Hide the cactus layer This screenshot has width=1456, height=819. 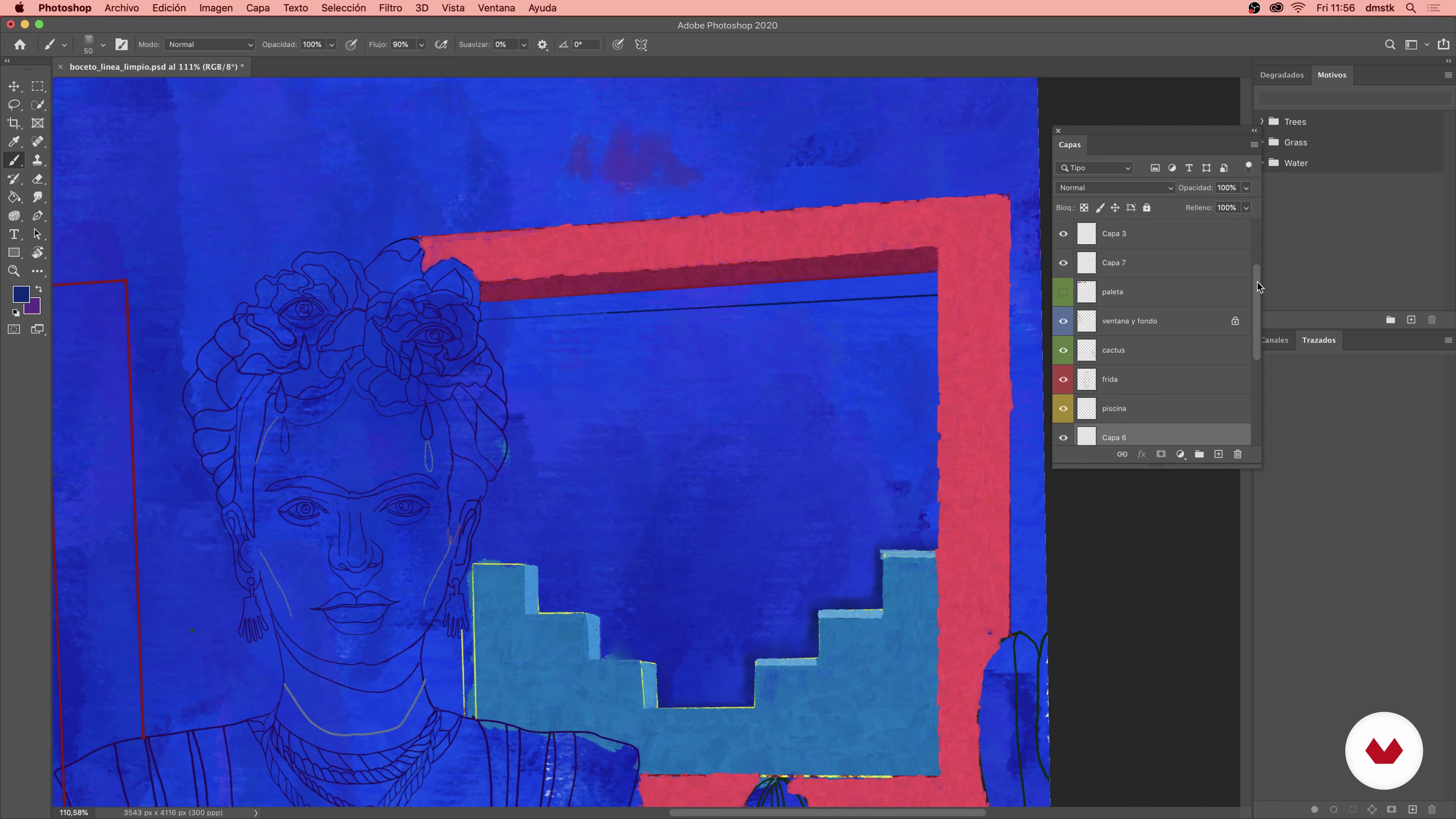click(x=1063, y=350)
